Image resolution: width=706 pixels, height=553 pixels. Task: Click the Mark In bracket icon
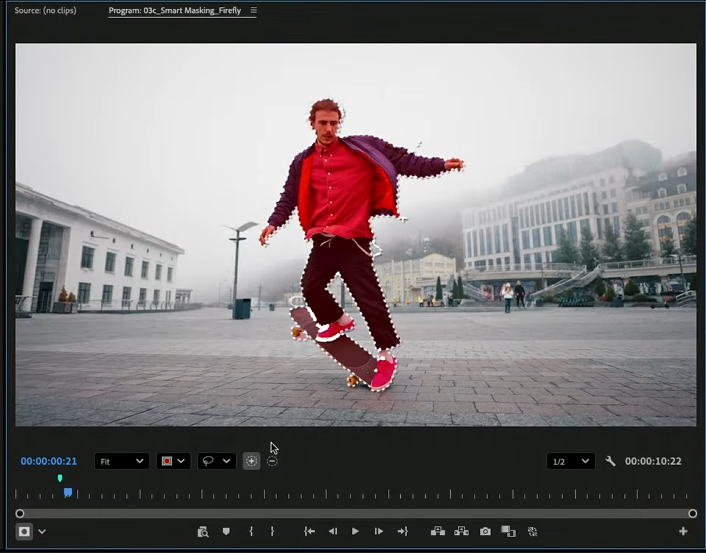coord(251,532)
